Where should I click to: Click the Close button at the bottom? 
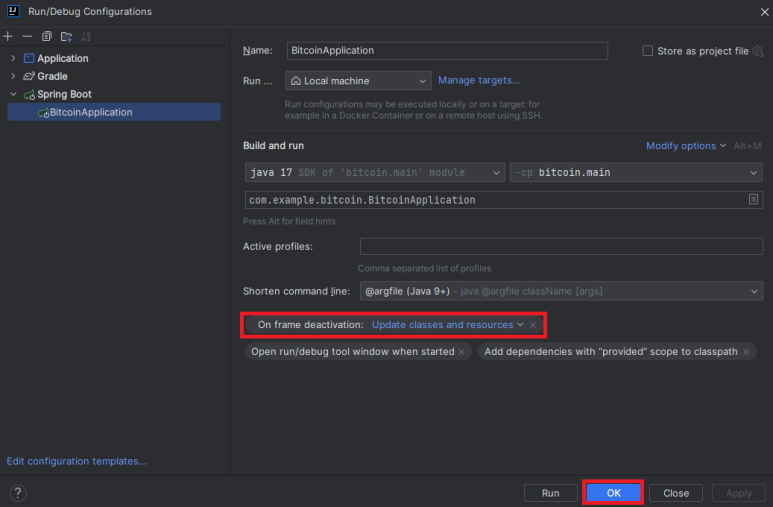click(676, 493)
